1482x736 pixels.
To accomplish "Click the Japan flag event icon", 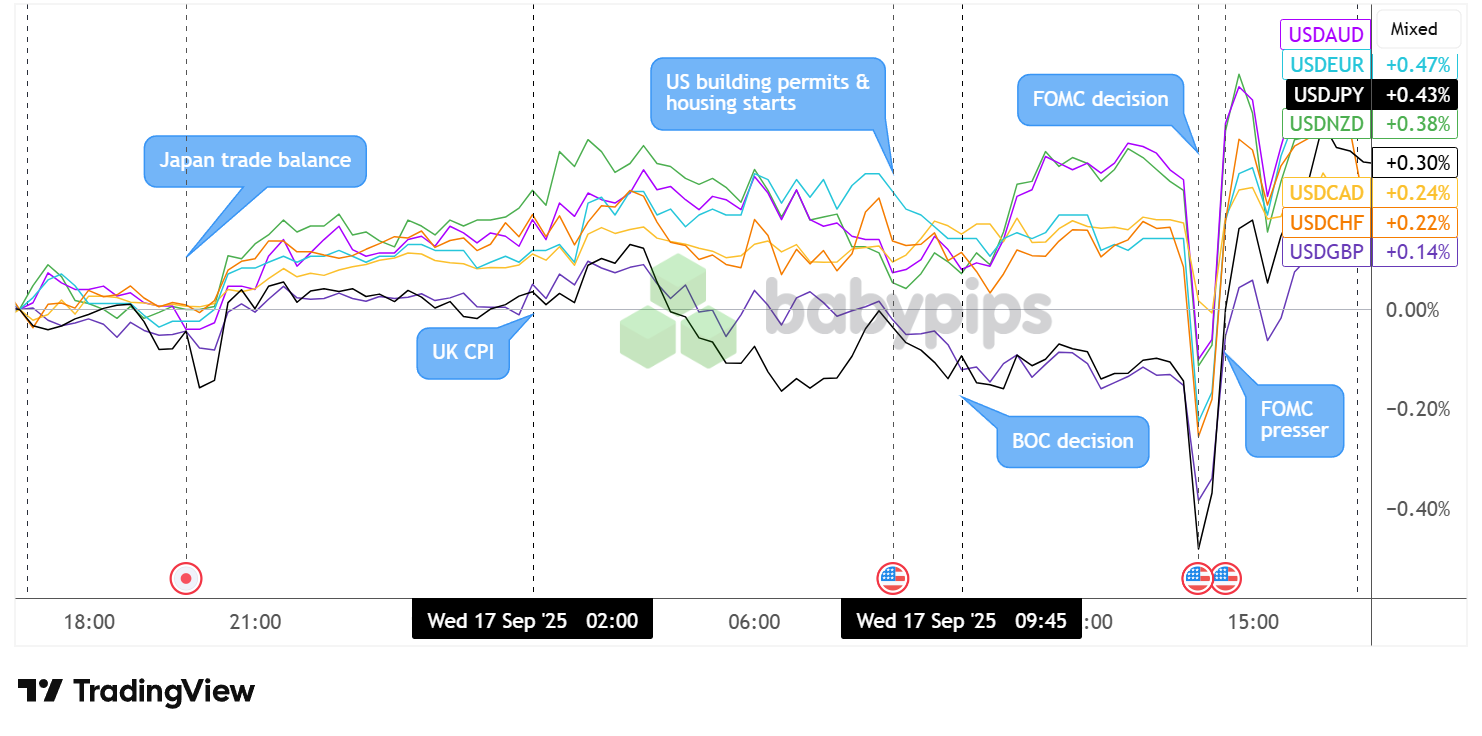I will click(x=186, y=577).
